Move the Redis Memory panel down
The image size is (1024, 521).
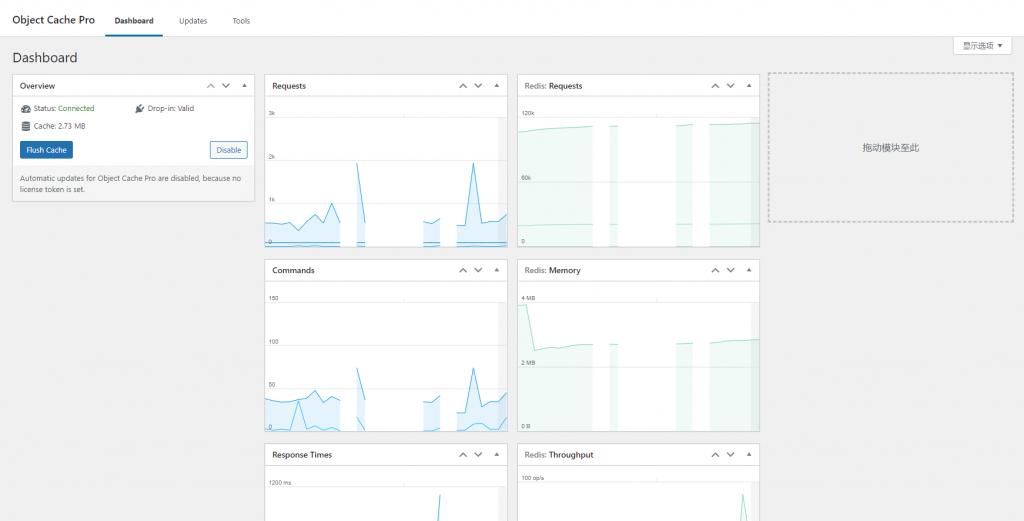(731, 270)
